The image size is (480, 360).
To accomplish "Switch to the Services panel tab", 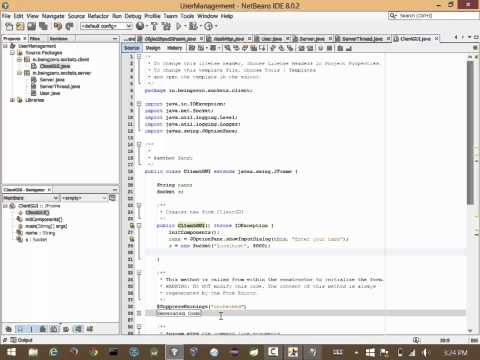I will tap(59, 39).
